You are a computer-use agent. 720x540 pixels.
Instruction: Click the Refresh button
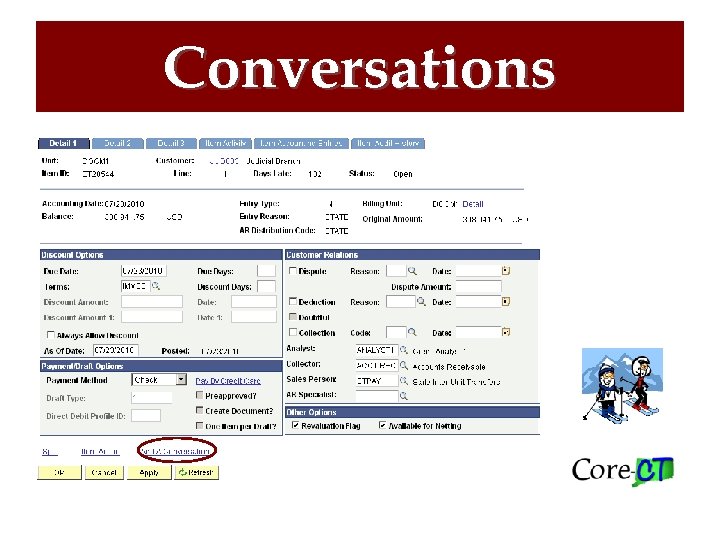click(197, 472)
